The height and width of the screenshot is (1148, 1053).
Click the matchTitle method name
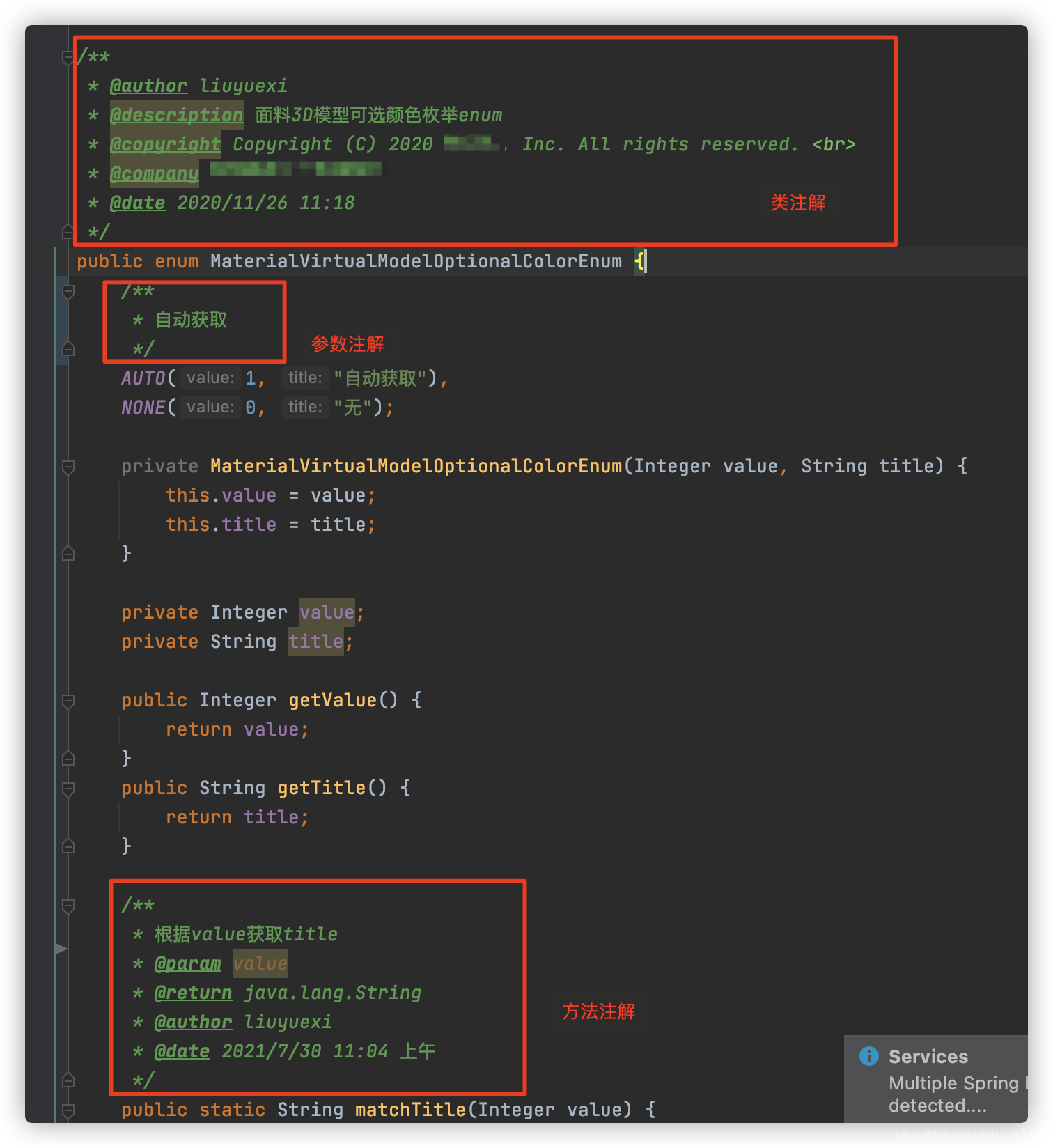(411, 1110)
